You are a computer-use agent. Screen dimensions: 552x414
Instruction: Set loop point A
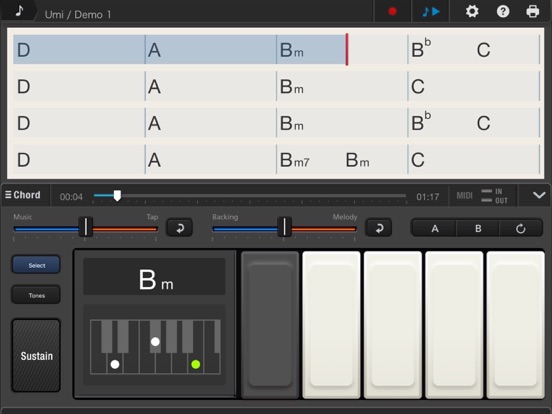434,228
